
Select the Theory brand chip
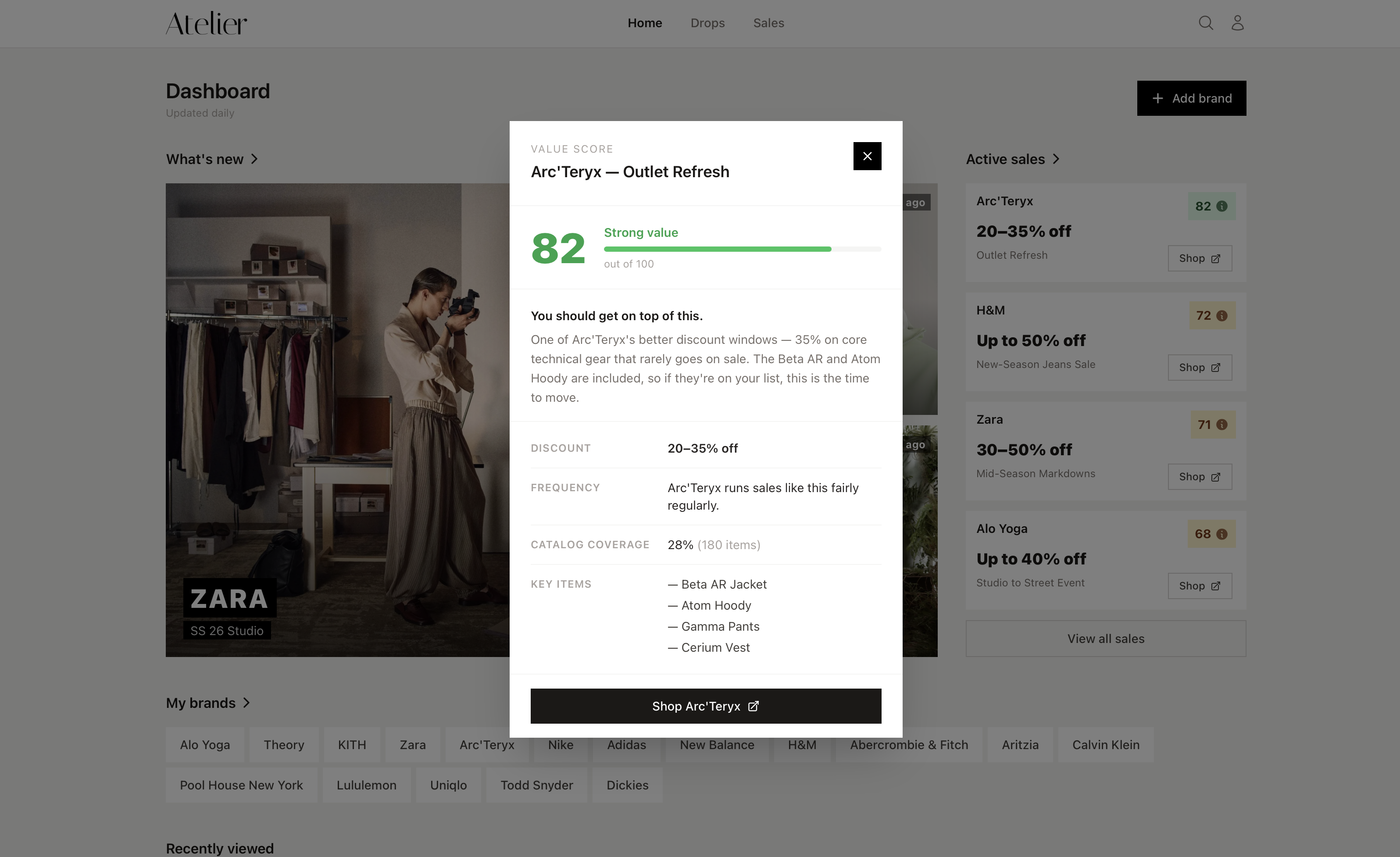click(x=284, y=744)
